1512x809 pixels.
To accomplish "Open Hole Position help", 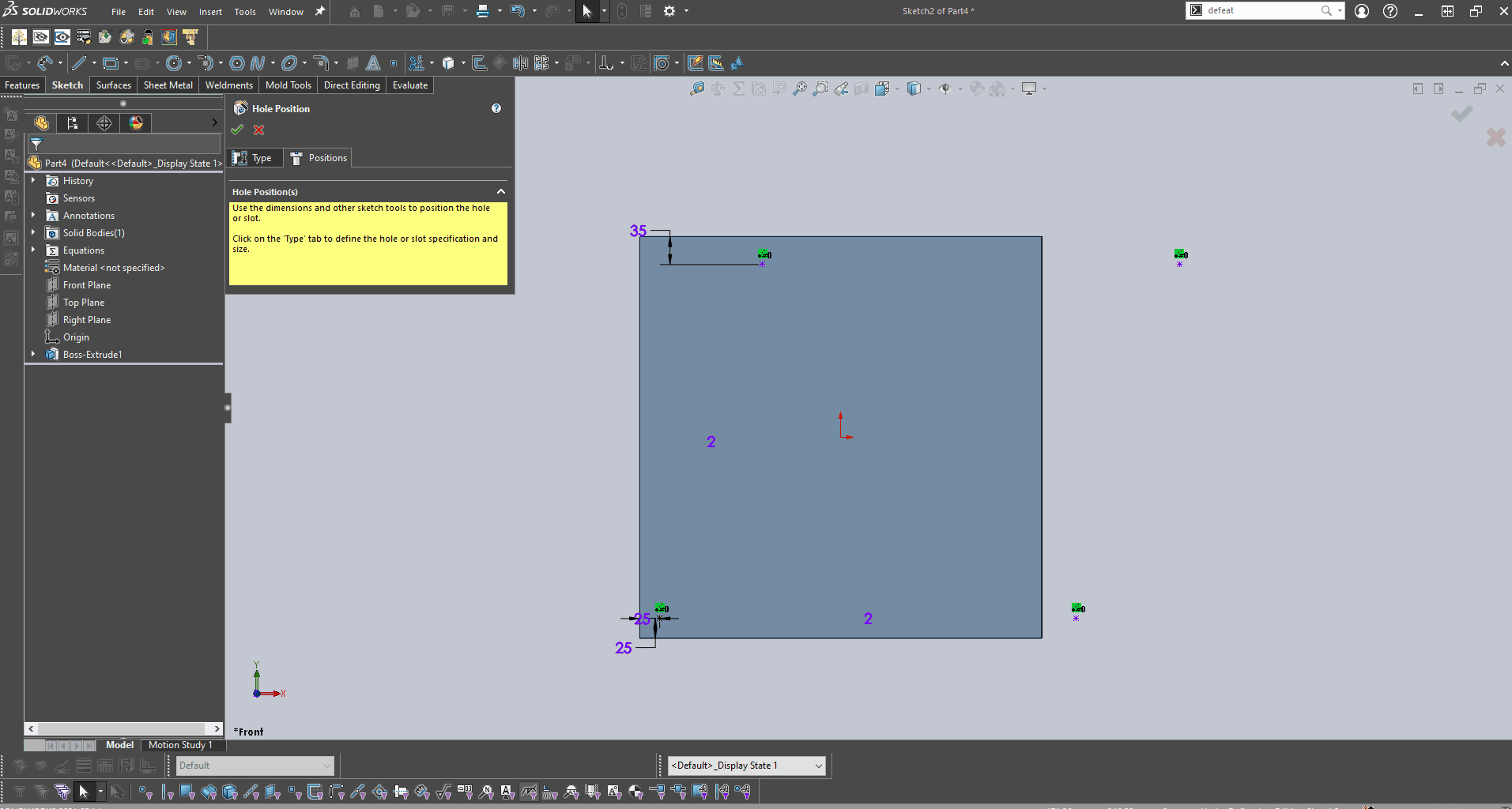I will 496,108.
